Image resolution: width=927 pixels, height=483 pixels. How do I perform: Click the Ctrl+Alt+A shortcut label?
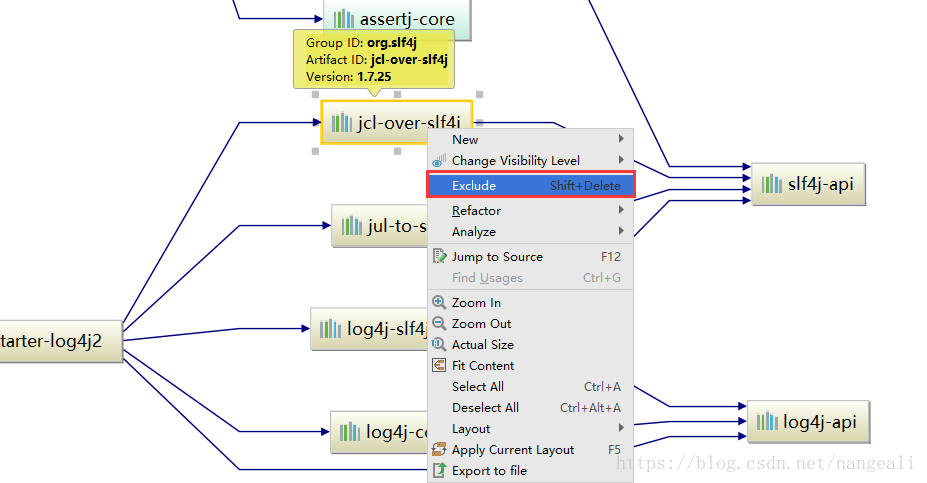tap(590, 408)
